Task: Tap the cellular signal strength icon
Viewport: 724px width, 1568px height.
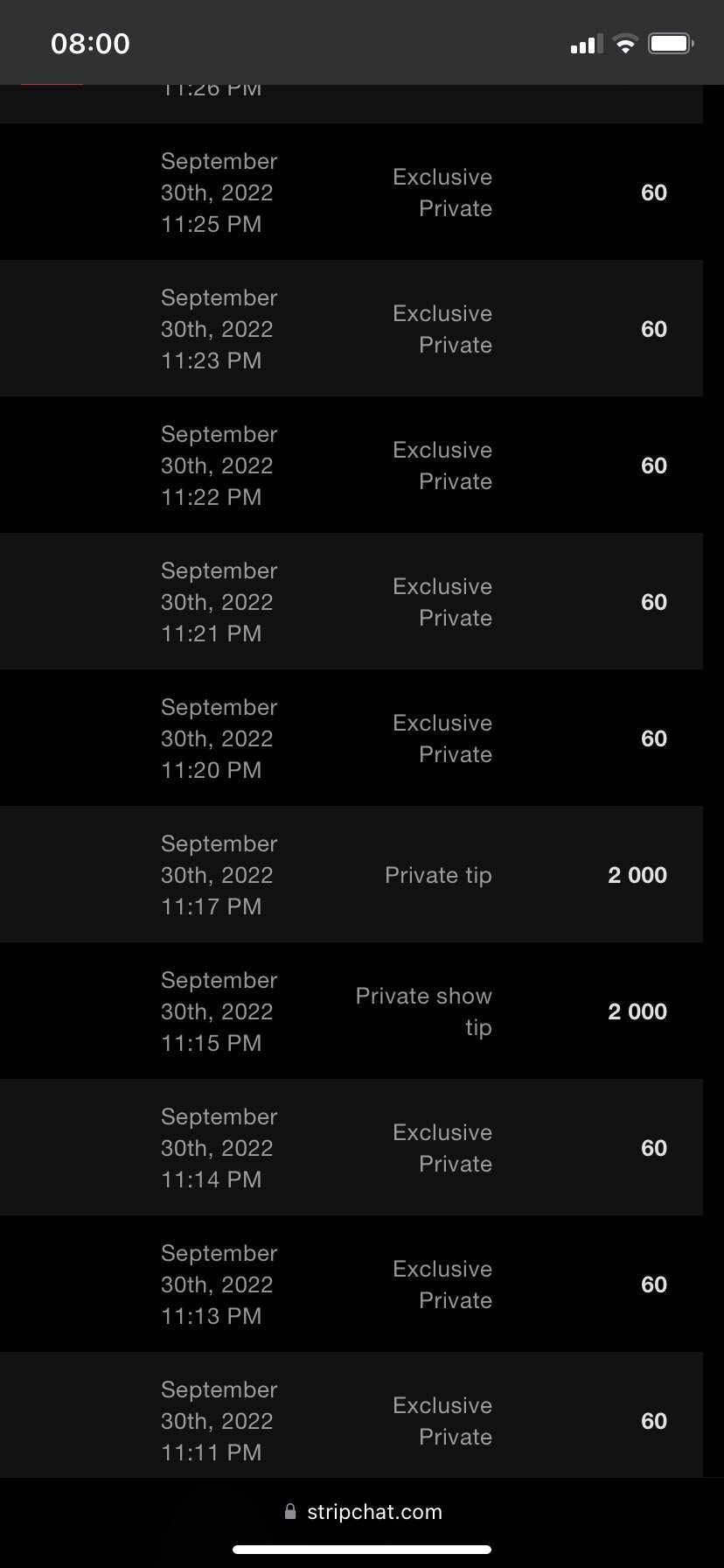Action: pyautogui.click(x=586, y=44)
